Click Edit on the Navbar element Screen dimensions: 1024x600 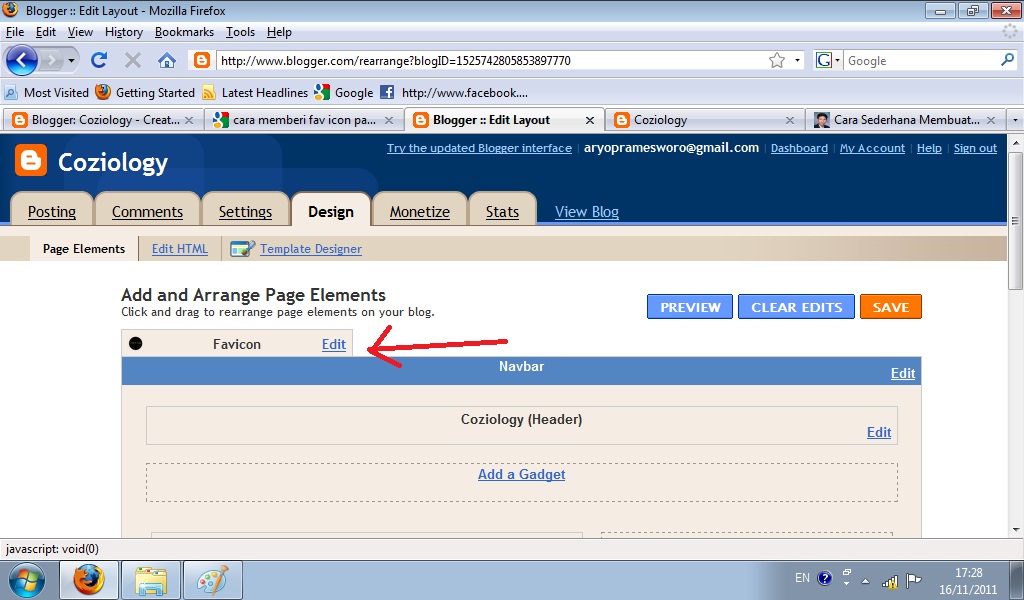(x=903, y=373)
